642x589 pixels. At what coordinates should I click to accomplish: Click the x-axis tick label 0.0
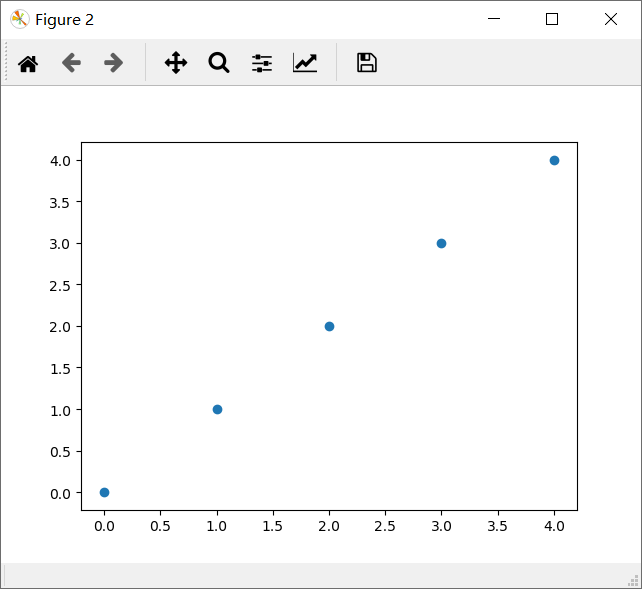click(104, 526)
